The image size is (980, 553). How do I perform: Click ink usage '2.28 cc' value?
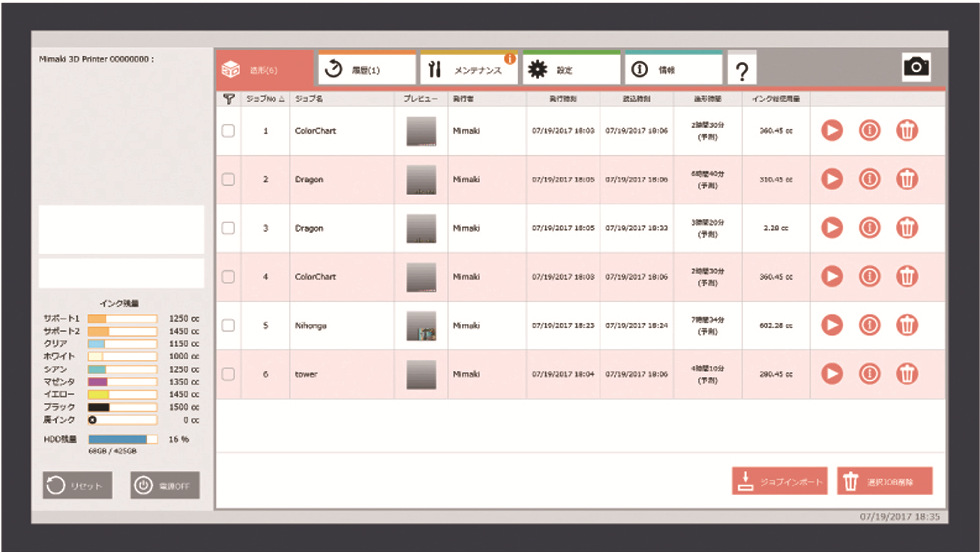pos(776,228)
